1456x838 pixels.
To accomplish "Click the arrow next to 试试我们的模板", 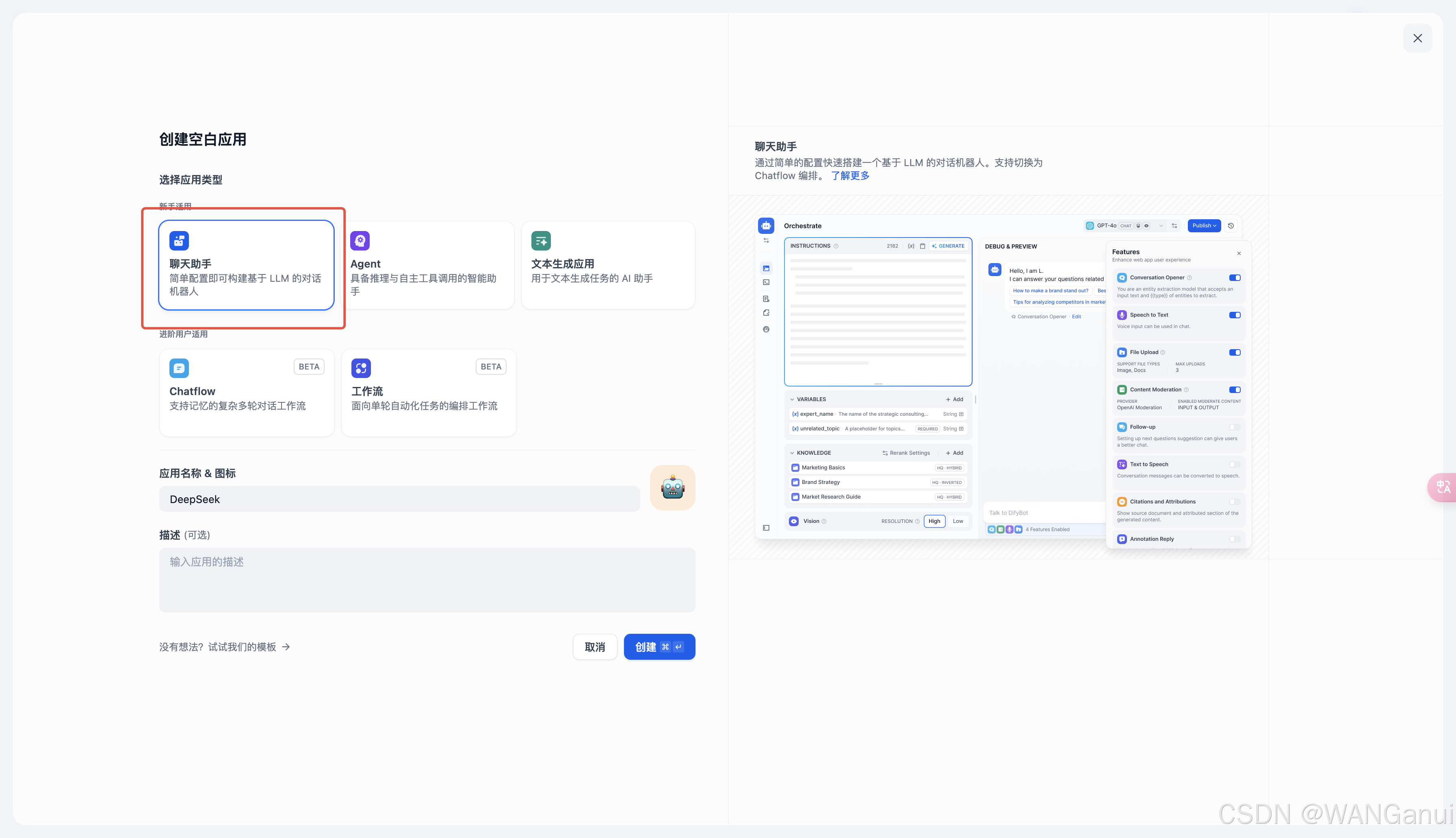I will click(x=286, y=647).
